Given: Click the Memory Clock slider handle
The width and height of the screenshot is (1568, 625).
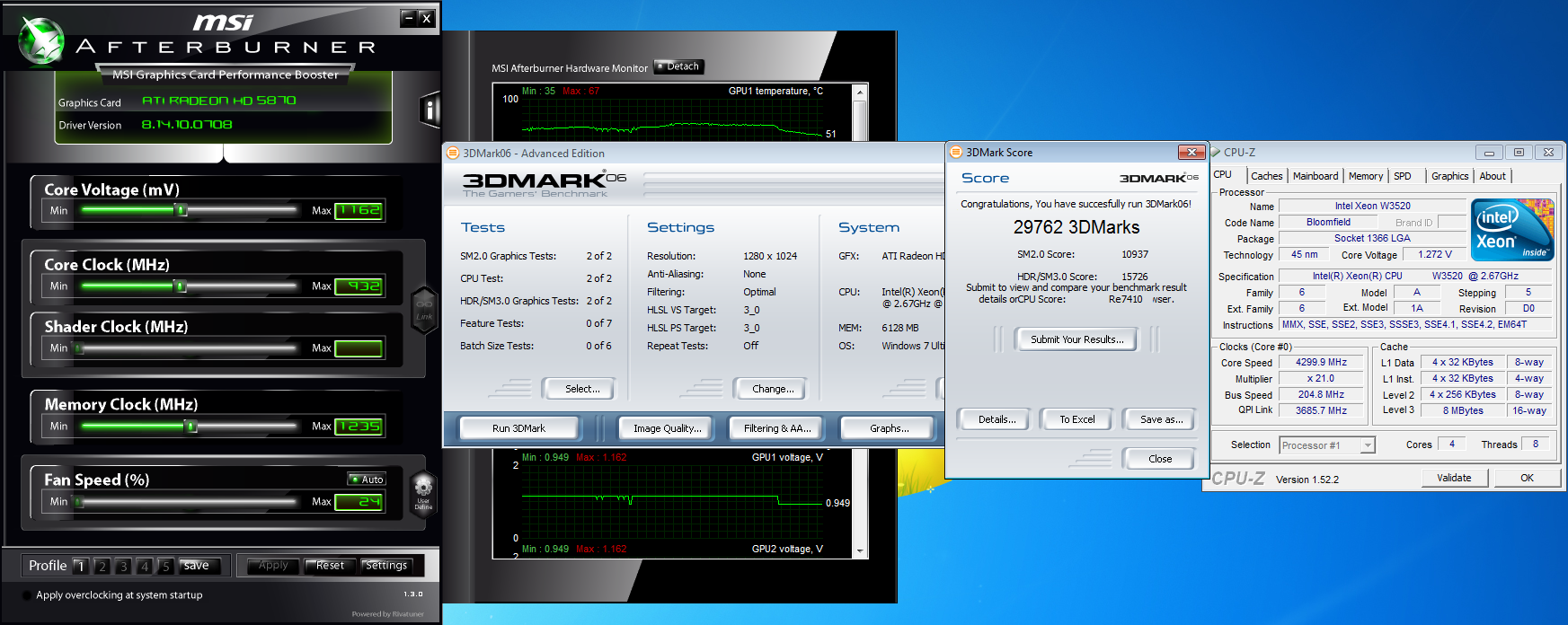Looking at the screenshot, I should pos(190,426).
